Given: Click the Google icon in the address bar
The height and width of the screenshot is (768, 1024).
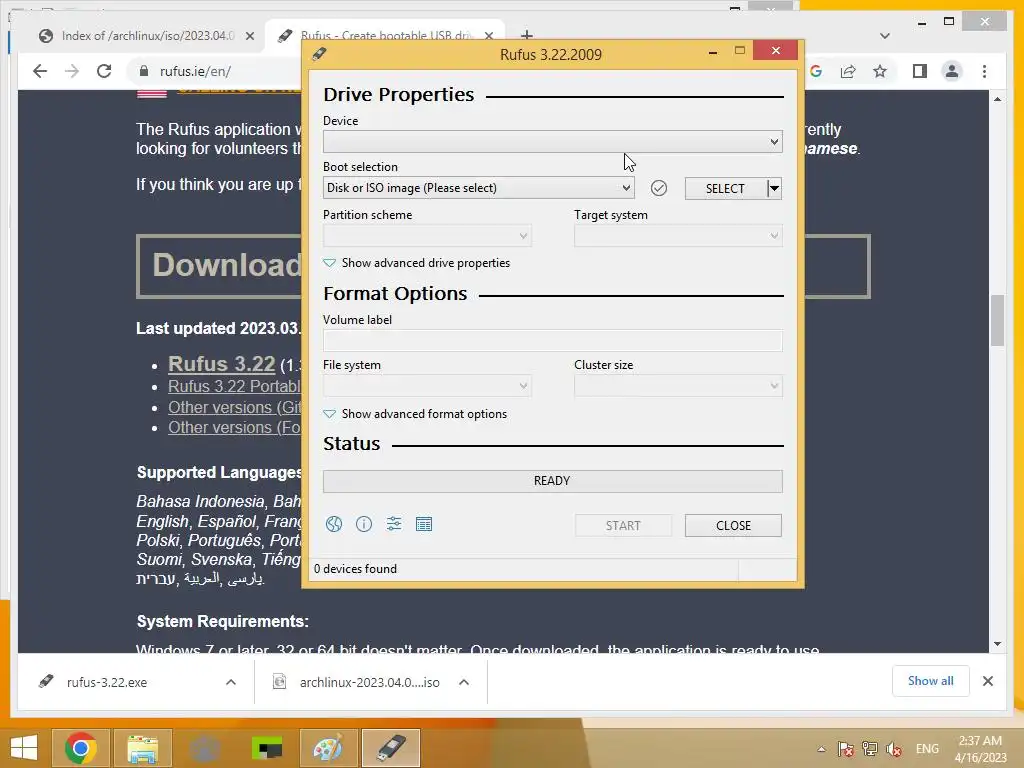Looking at the screenshot, I should tap(816, 71).
